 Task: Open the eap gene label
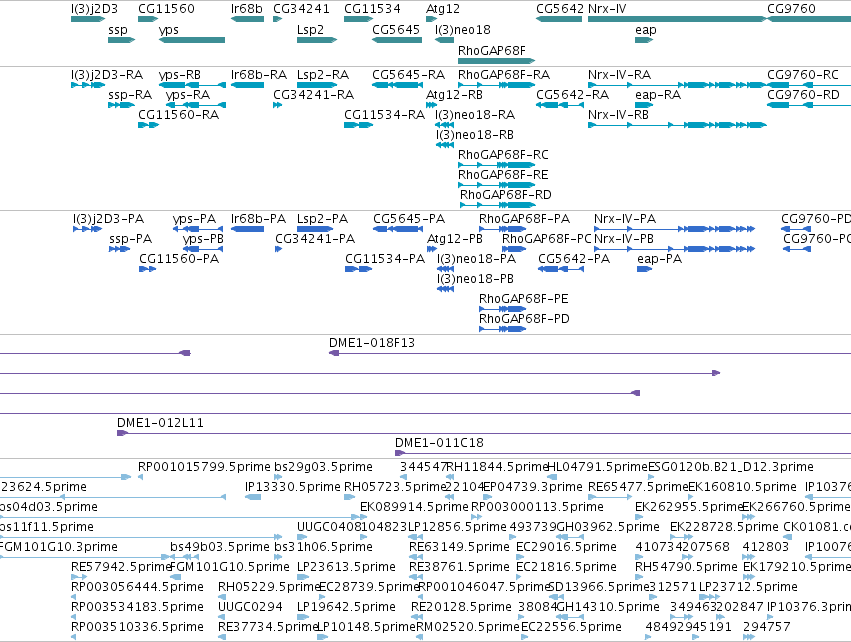coord(645,30)
